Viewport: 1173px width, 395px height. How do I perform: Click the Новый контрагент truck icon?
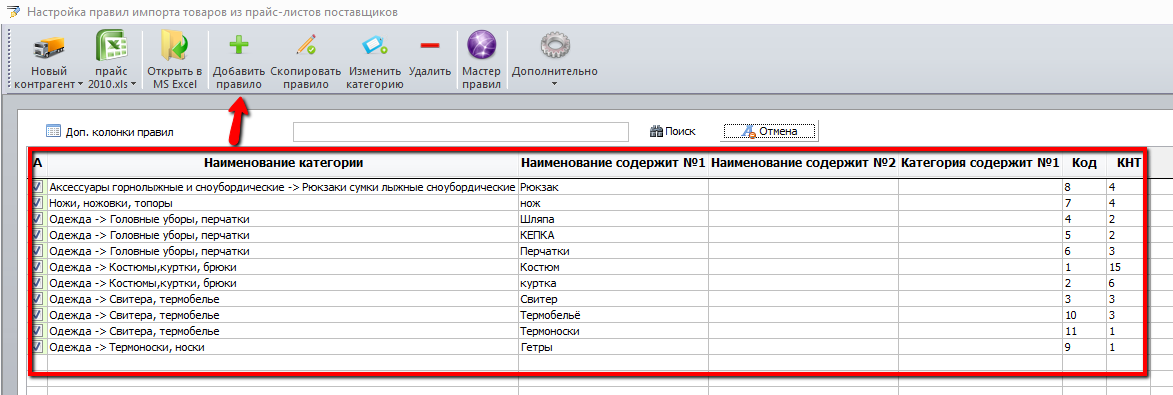(49, 47)
